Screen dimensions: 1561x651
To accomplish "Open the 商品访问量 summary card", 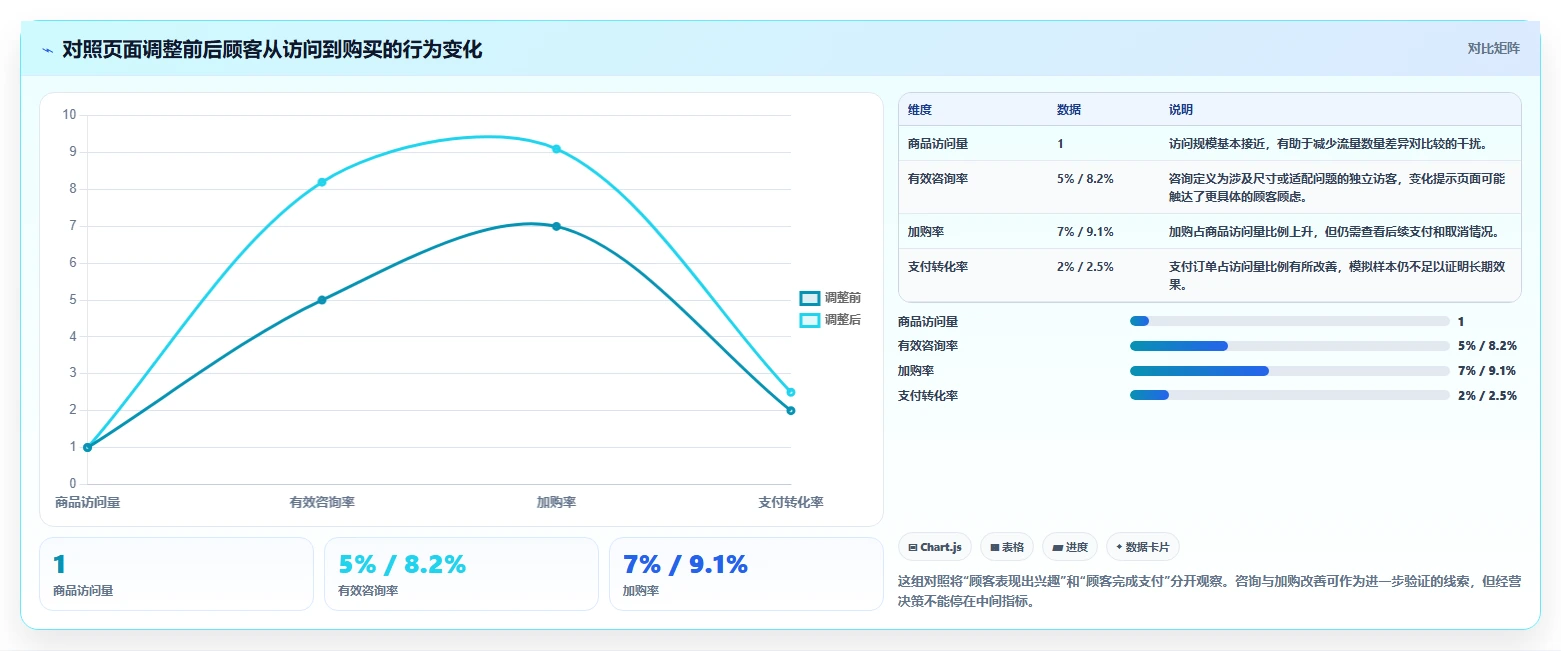I will point(176,574).
